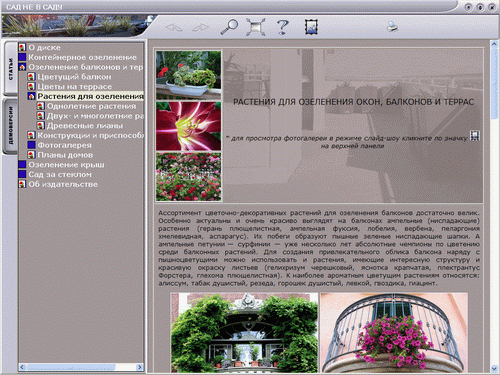The image size is (500, 375).
Task: Open 'Планы домов' article
Action: click(x=65, y=155)
